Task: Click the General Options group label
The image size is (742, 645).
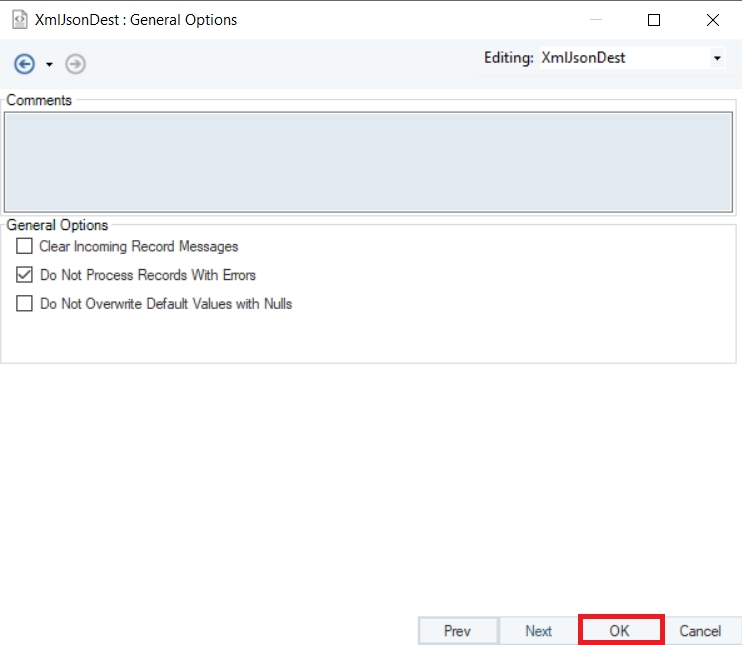Action: (x=57, y=225)
